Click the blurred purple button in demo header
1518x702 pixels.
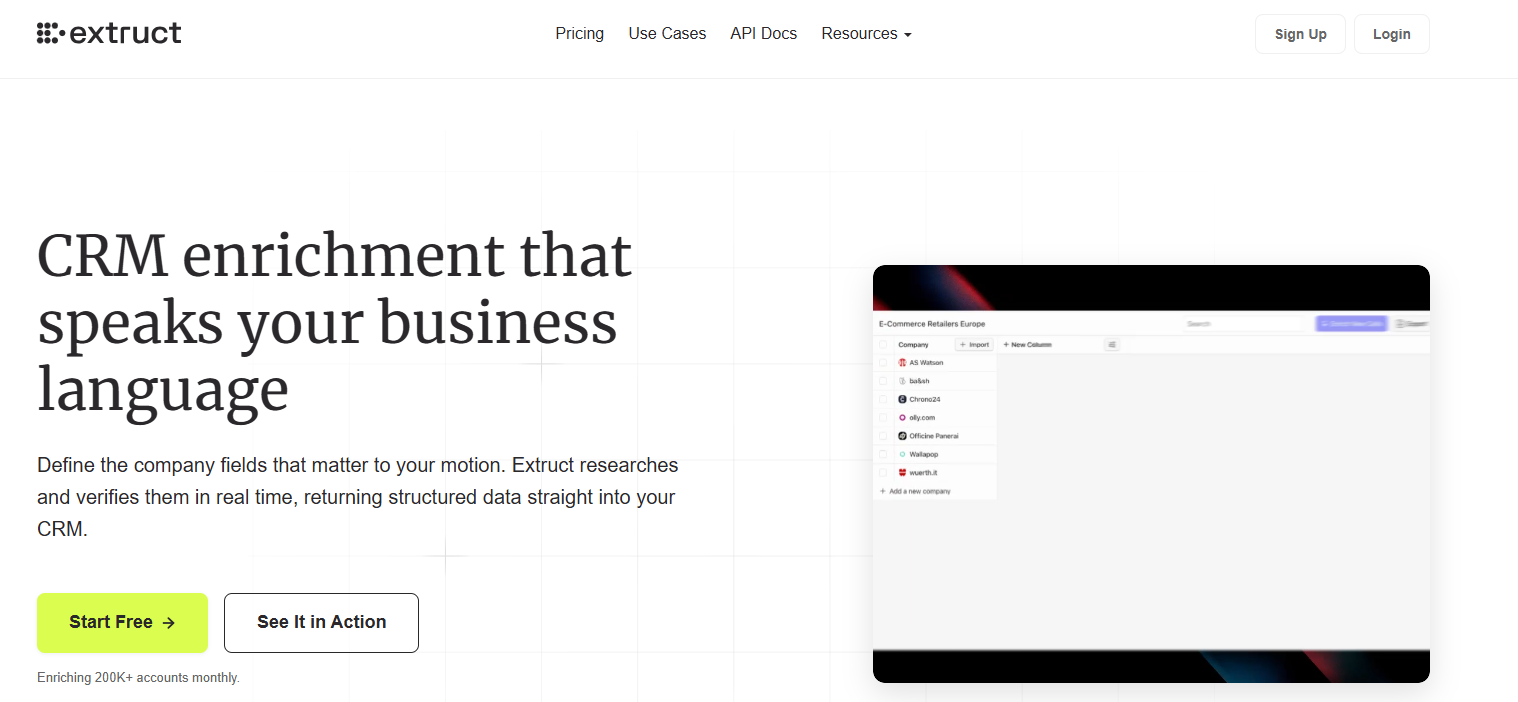click(x=1352, y=324)
